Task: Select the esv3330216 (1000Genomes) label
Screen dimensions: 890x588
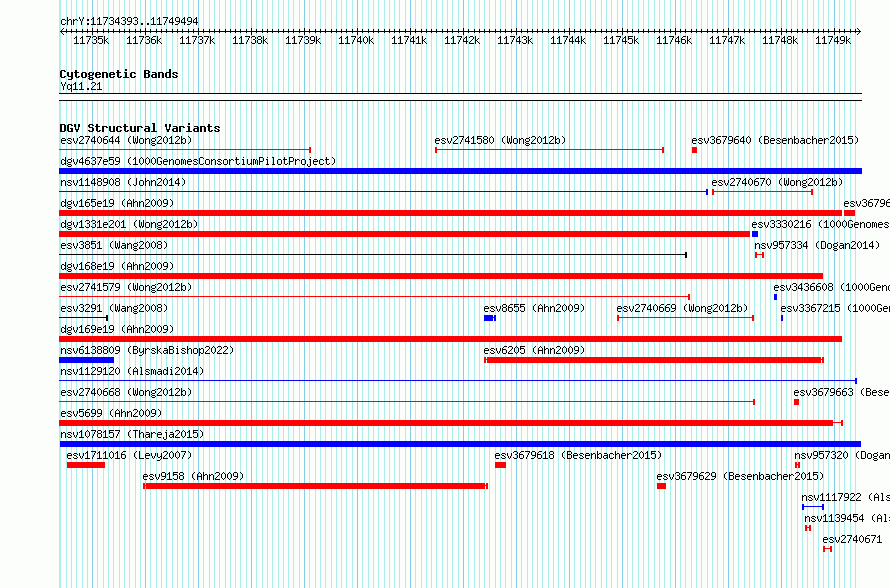Action: coord(820,224)
